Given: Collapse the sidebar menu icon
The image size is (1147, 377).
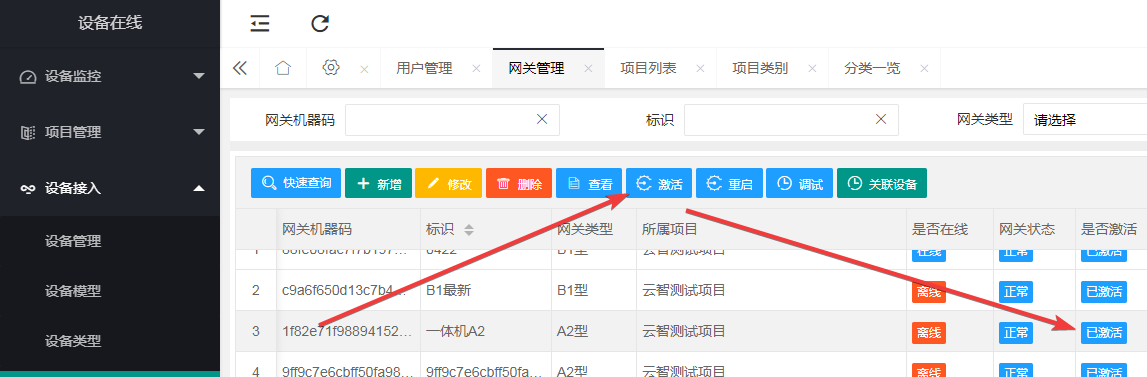Looking at the screenshot, I should pos(260,23).
